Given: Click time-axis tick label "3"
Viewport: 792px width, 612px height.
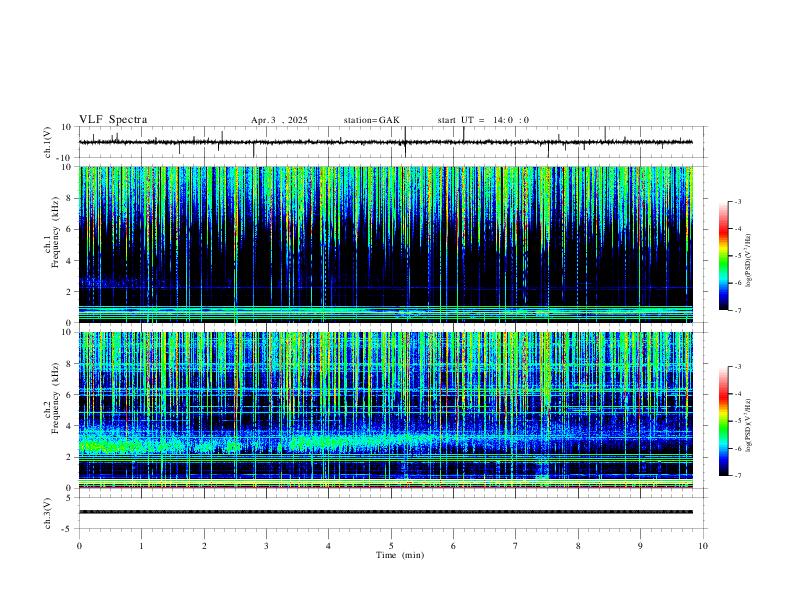Looking at the screenshot, I should (x=266, y=546).
